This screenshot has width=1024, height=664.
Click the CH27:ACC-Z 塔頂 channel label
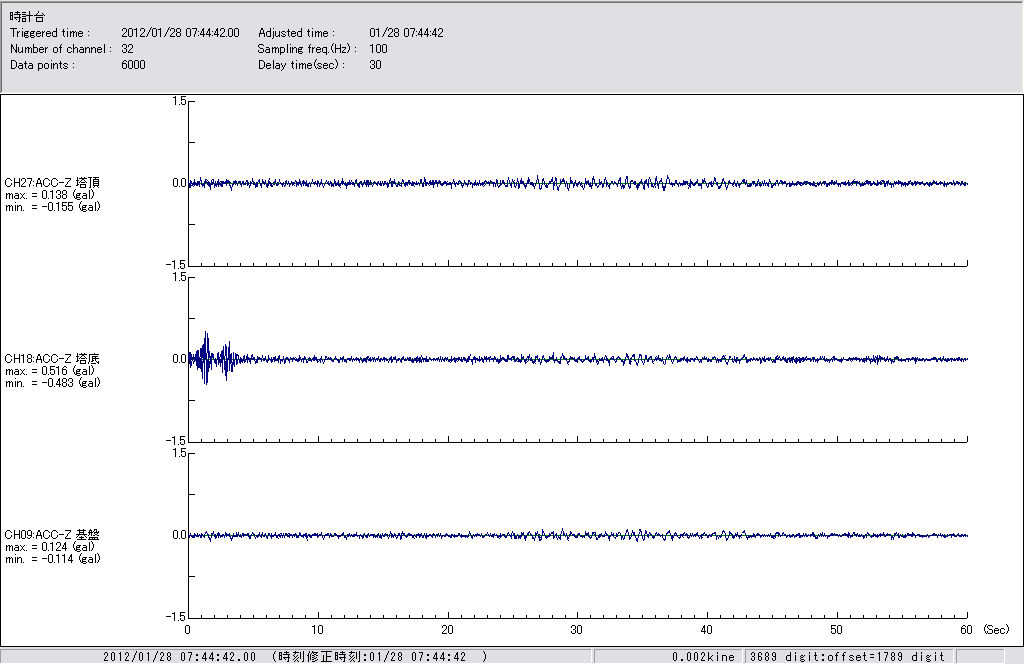point(52,182)
